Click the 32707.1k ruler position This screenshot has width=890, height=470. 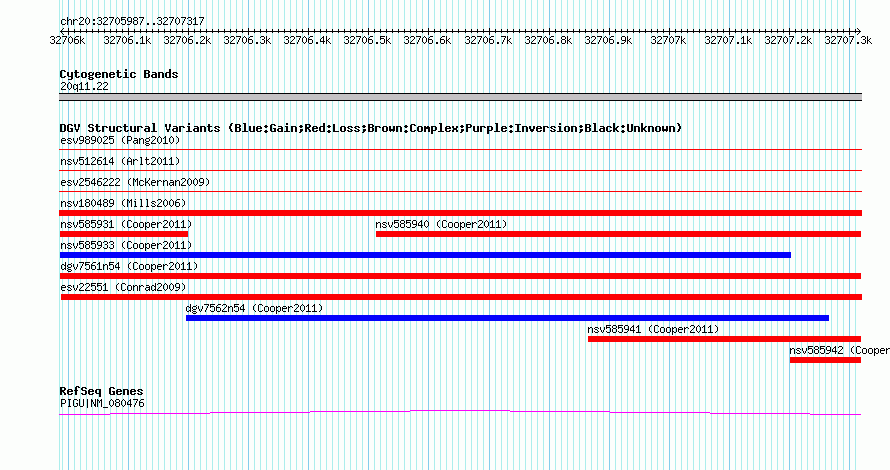pos(728,40)
